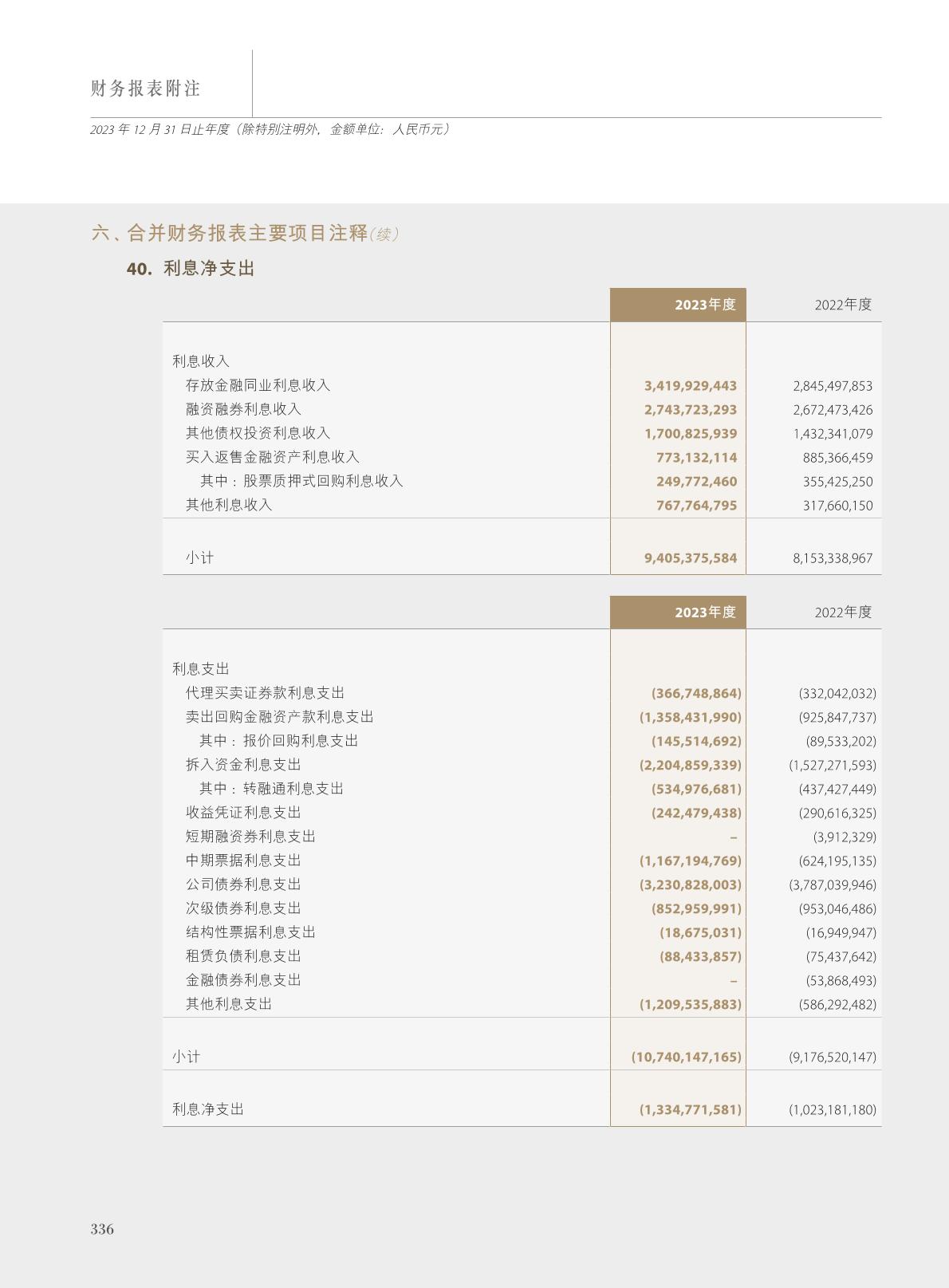The height and width of the screenshot is (1288, 949).
Task: Click the interest income subtotal 9,405,375,584
Action: pyautogui.click(x=690, y=558)
